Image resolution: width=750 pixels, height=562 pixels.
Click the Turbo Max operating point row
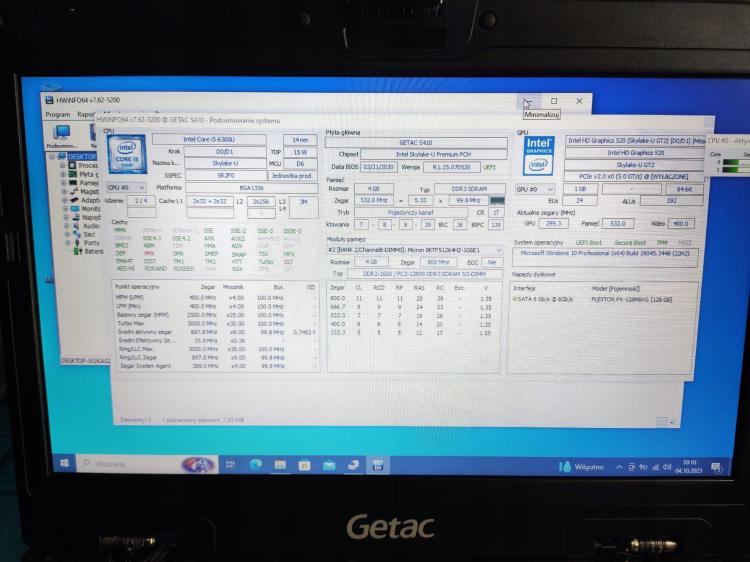[215, 324]
